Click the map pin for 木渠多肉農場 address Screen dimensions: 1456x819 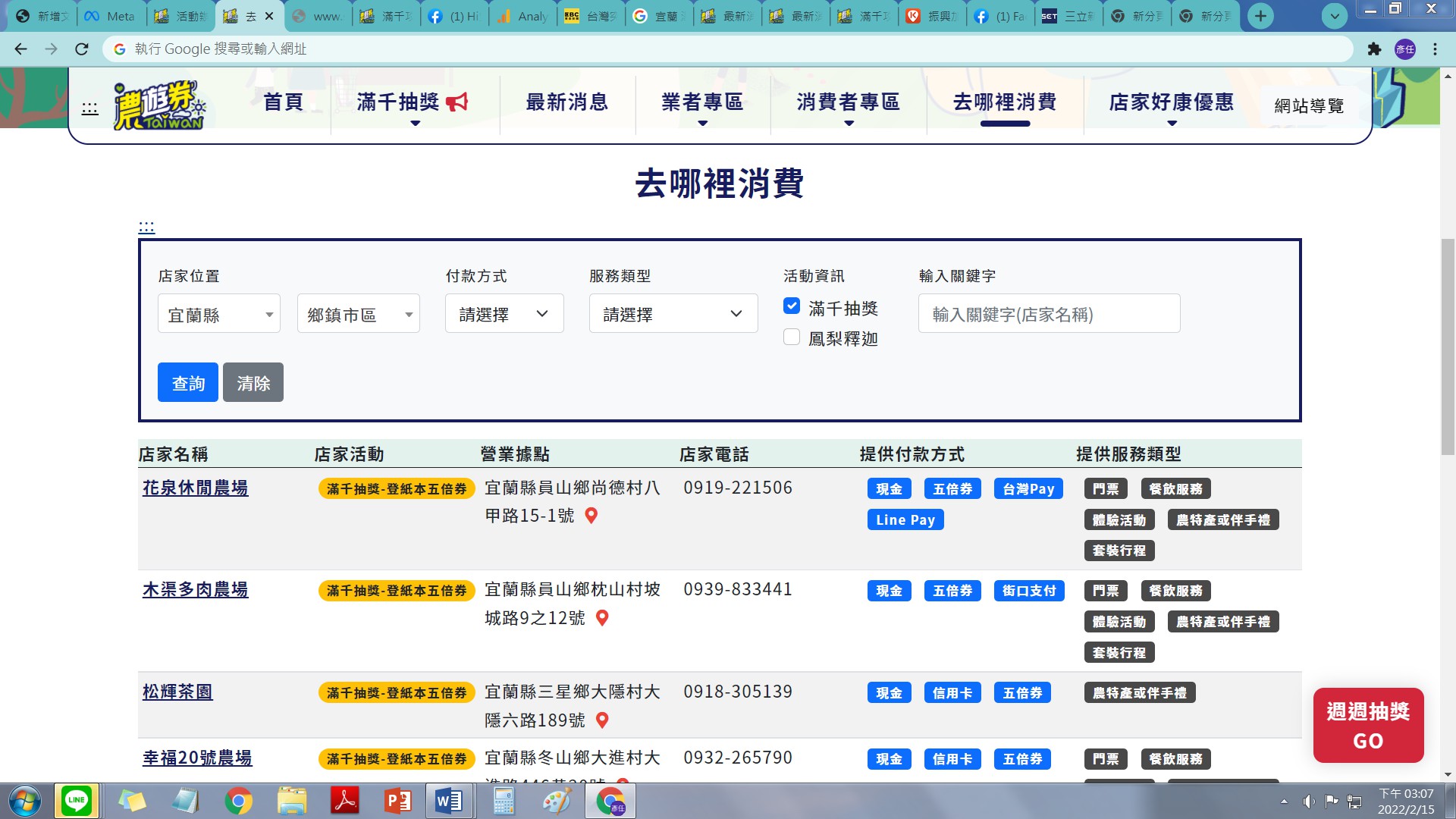tap(602, 618)
